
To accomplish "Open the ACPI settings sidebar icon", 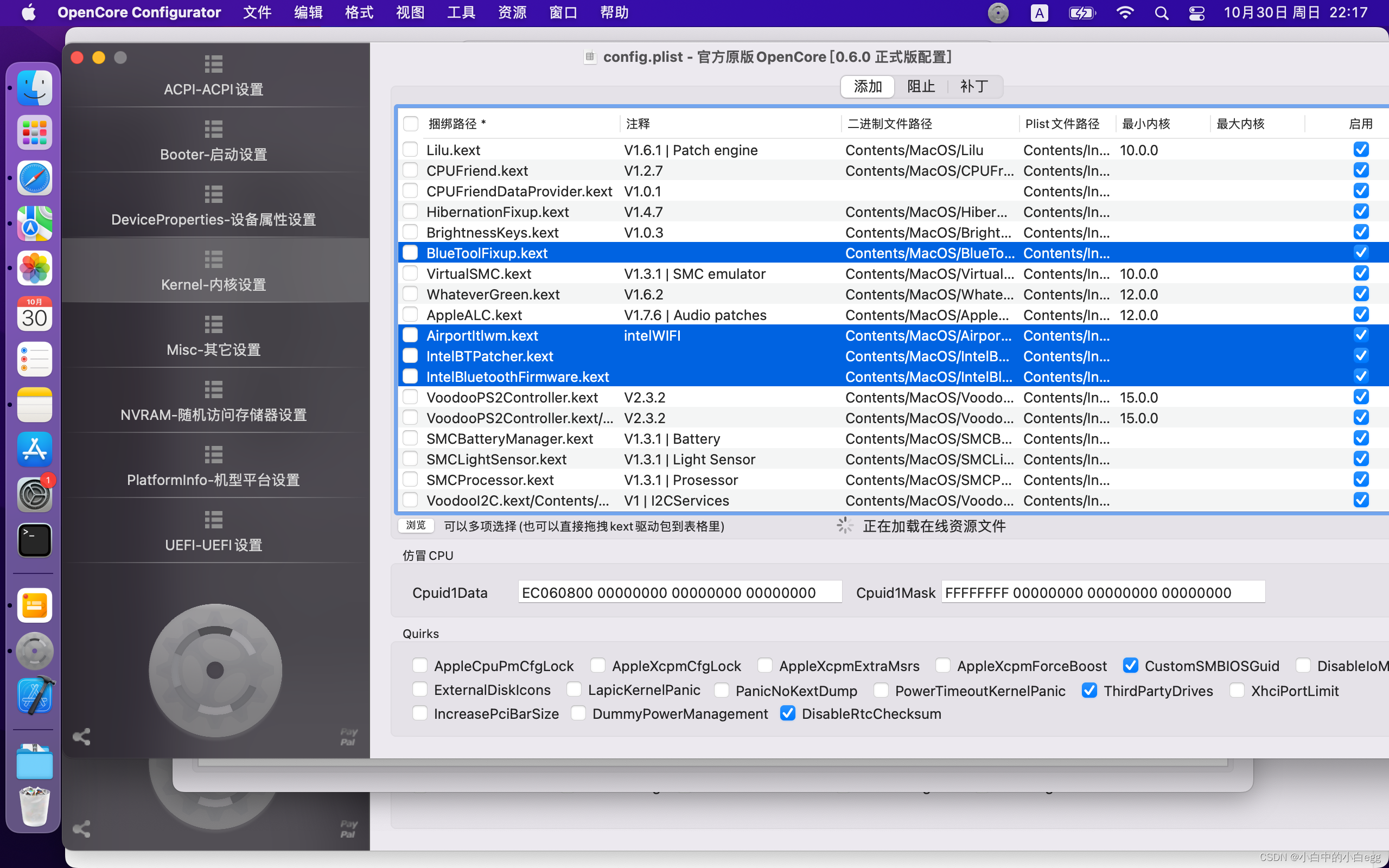I will 214,63.
